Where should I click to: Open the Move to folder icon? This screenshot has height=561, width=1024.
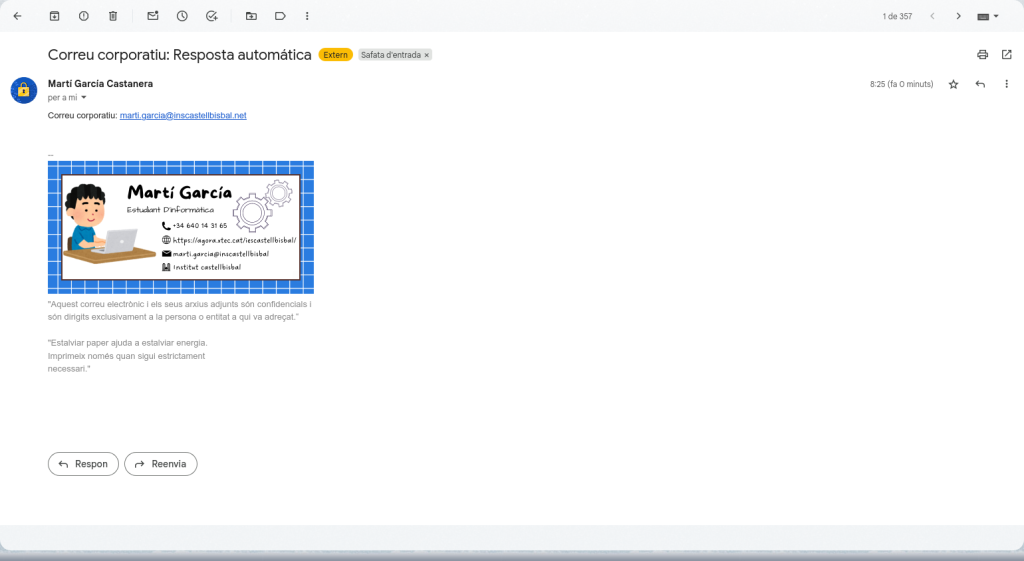pos(251,16)
